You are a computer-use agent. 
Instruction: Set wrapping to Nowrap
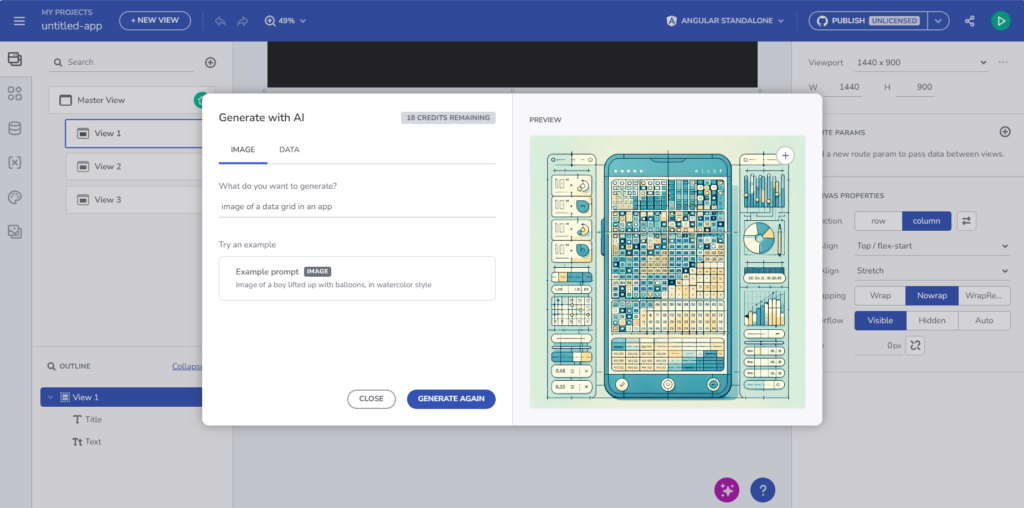point(932,296)
